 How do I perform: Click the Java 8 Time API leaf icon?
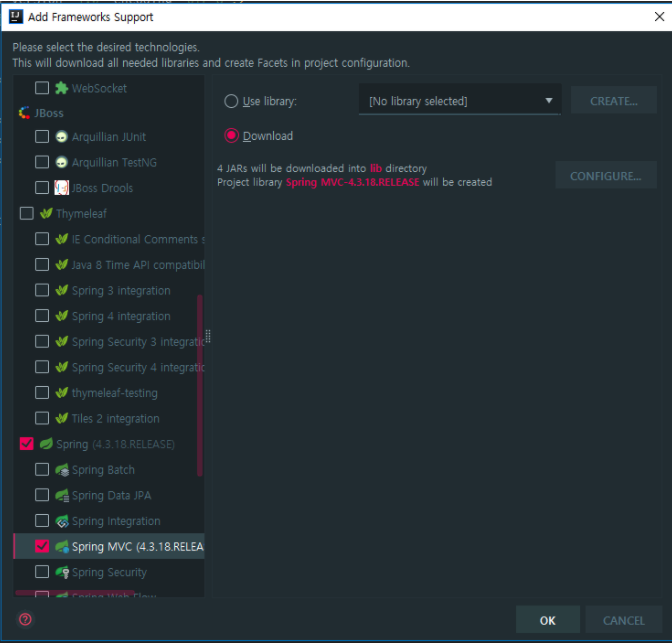pos(61,265)
